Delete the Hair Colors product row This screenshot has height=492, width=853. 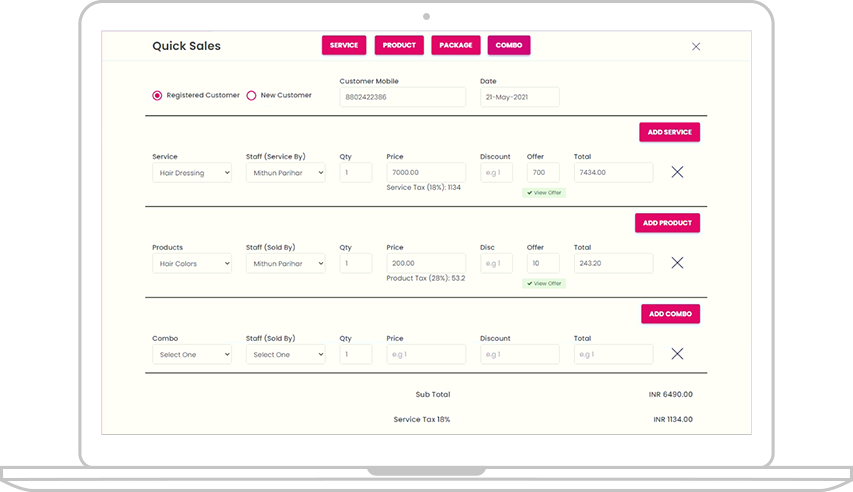677,263
